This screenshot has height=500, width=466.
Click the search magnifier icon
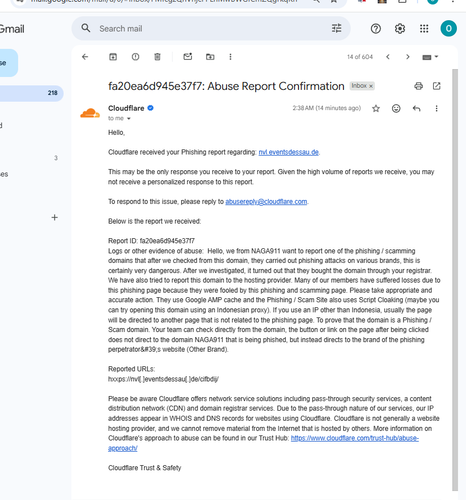click(86, 28)
